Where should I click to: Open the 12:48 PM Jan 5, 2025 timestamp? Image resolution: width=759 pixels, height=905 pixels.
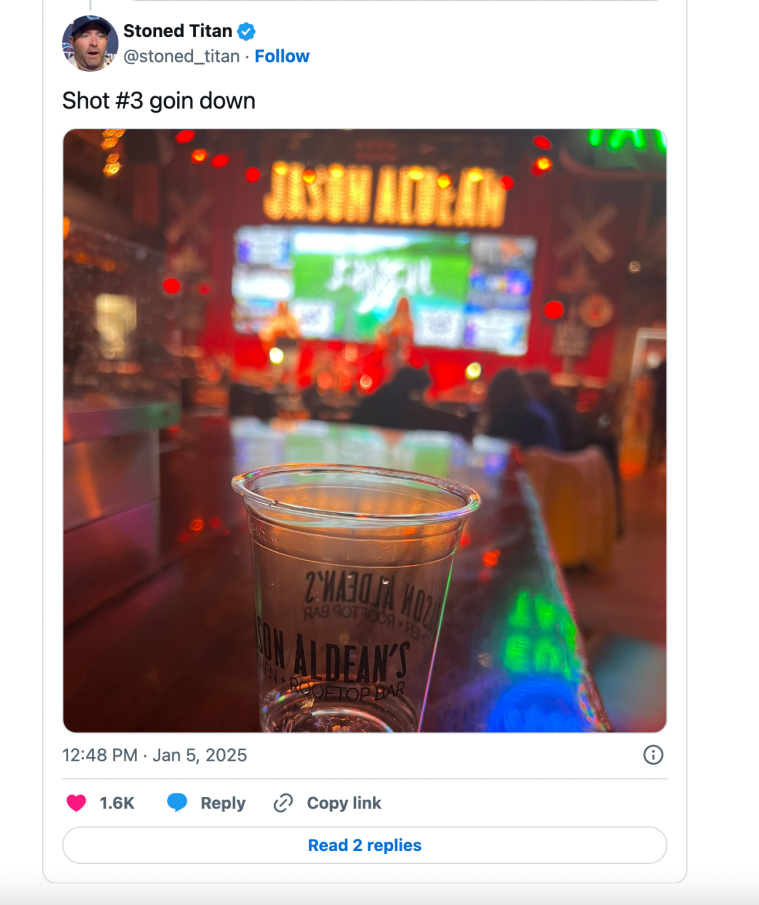pos(155,755)
